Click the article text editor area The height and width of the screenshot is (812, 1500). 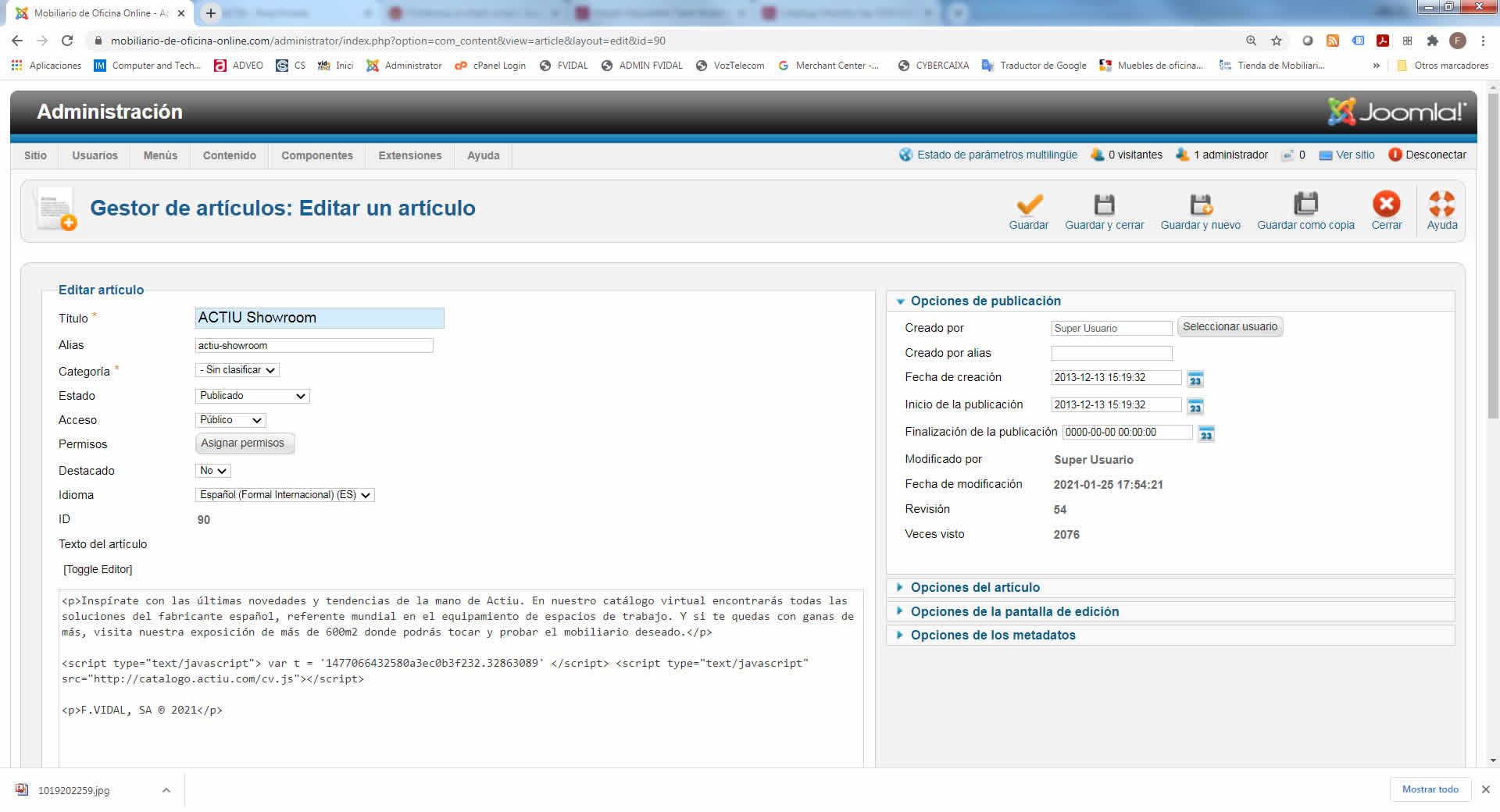pyautogui.click(x=461, y=678)
